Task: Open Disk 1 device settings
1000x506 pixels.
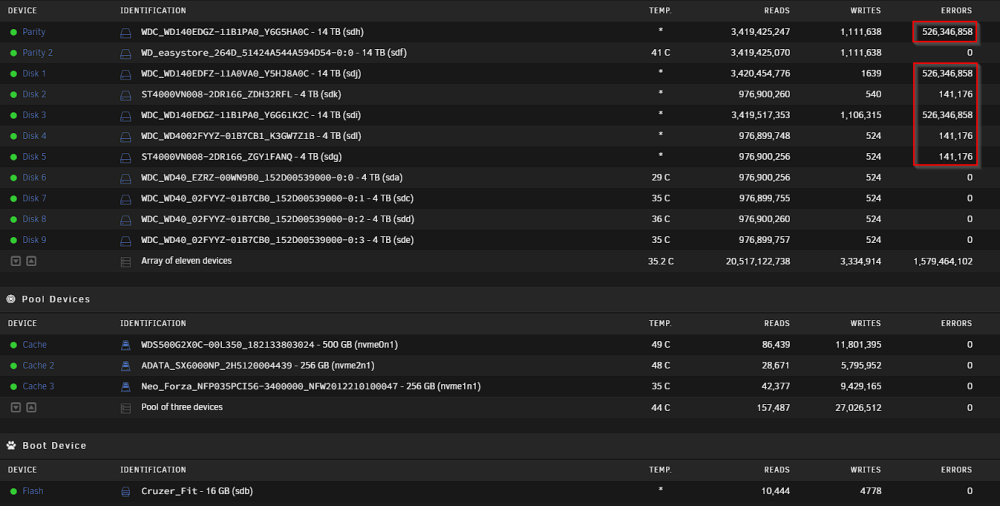Action: [x=34, y=73]
